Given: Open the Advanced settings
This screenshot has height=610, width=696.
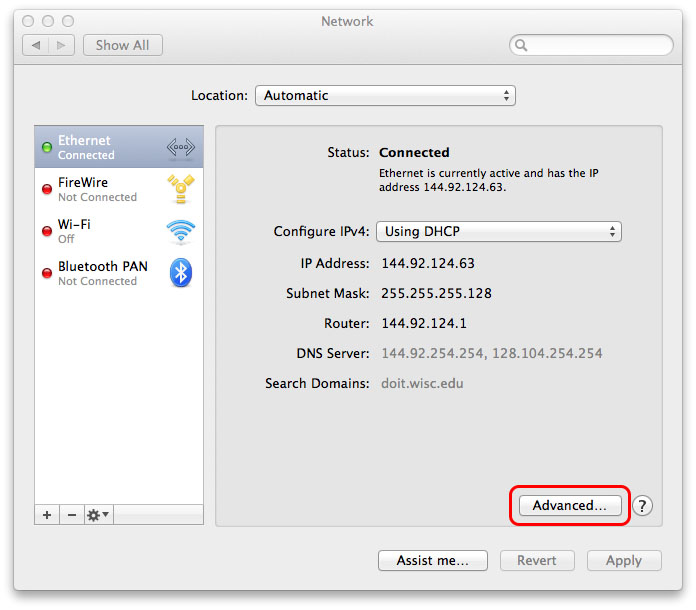Looking at the screenshot, I should coord(570,506).
